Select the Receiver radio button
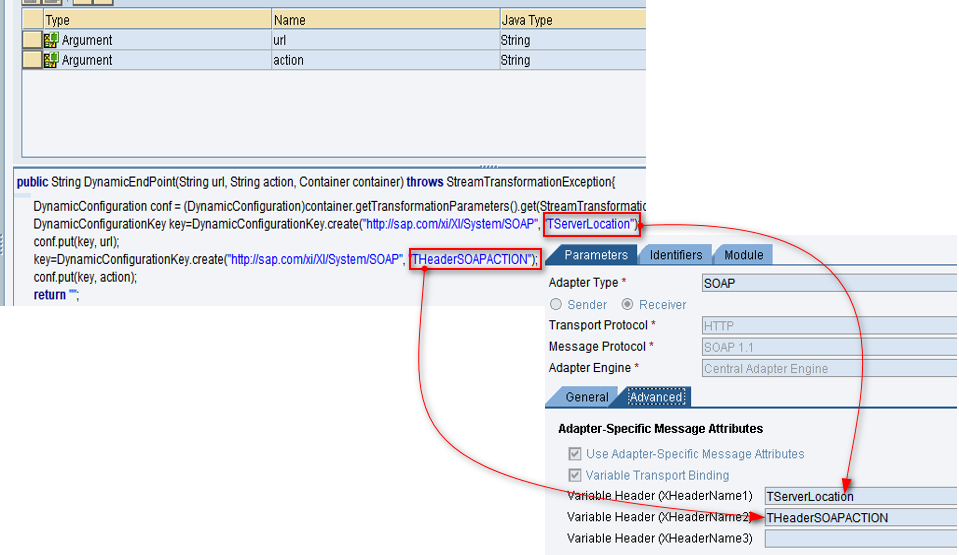This screenshot has width=959, height=555. (628, 304)
